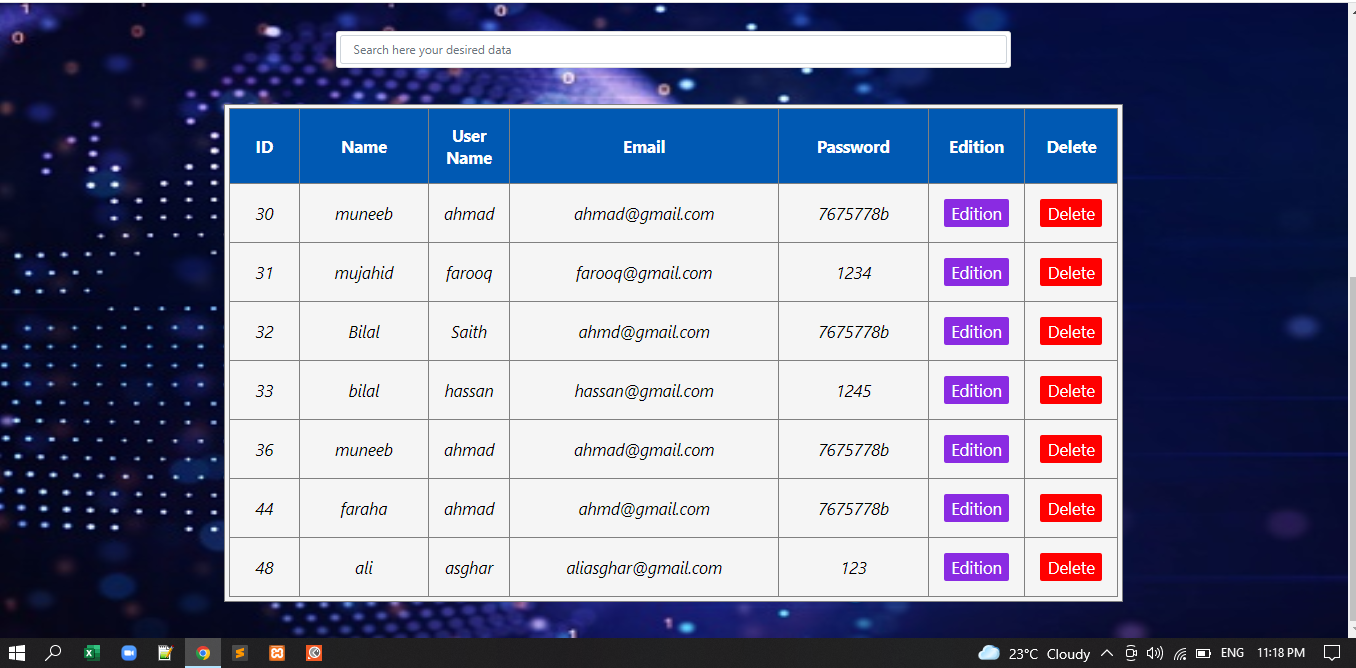
Task: Open the 23°C Cloudy weather widget
Action: [x=1034, y=653]
